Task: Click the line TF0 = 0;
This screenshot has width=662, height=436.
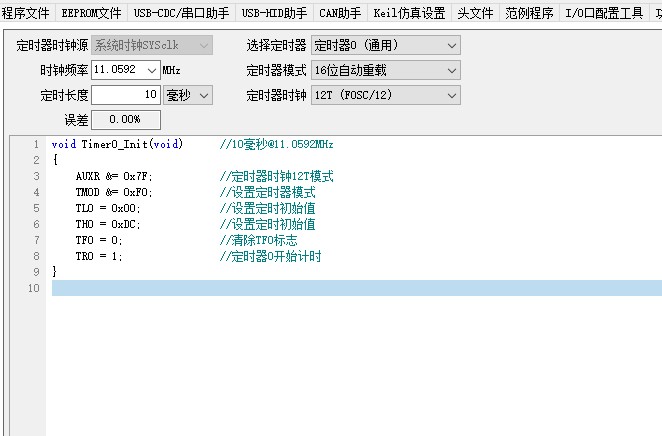Action: coord(99,241)
